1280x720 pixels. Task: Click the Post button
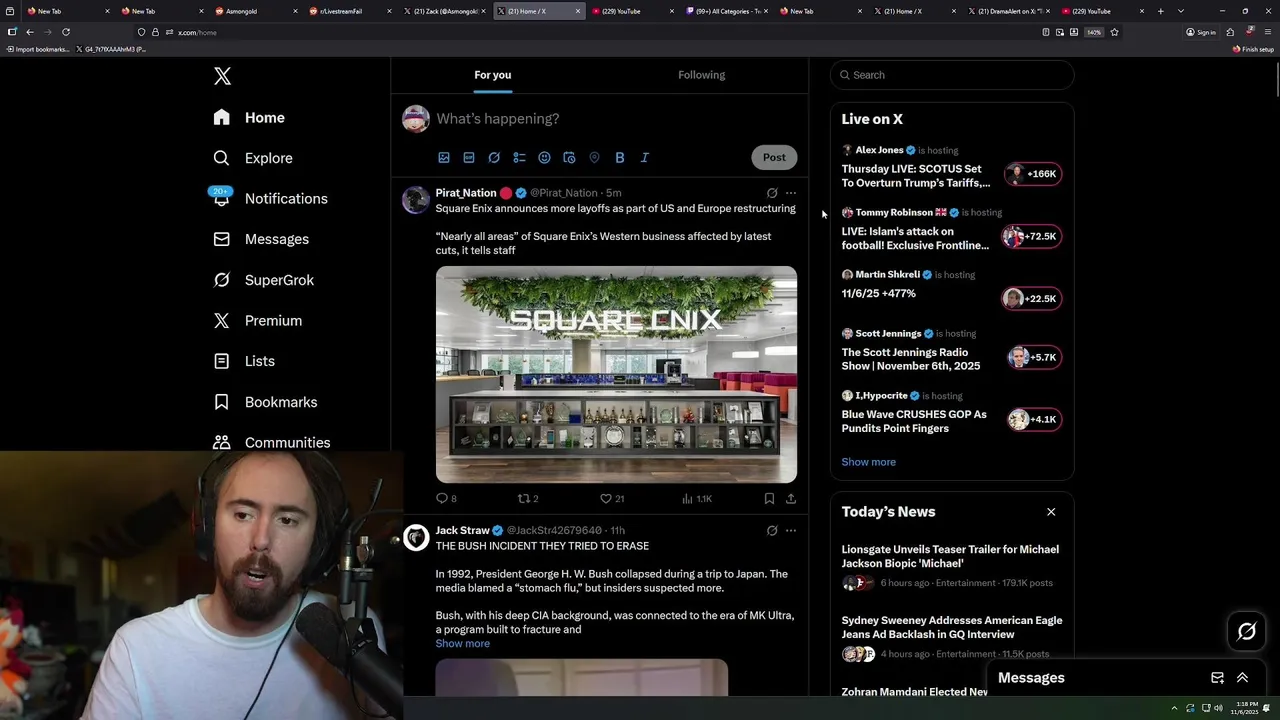(774, 157)
